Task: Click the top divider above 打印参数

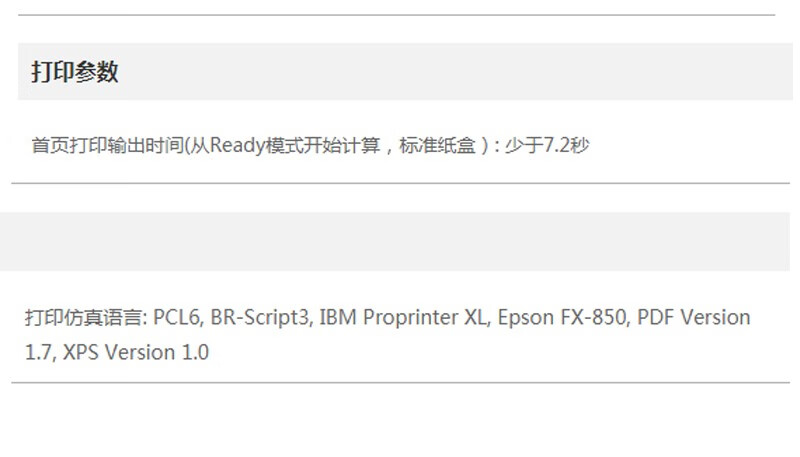Action: coord(396,15)
